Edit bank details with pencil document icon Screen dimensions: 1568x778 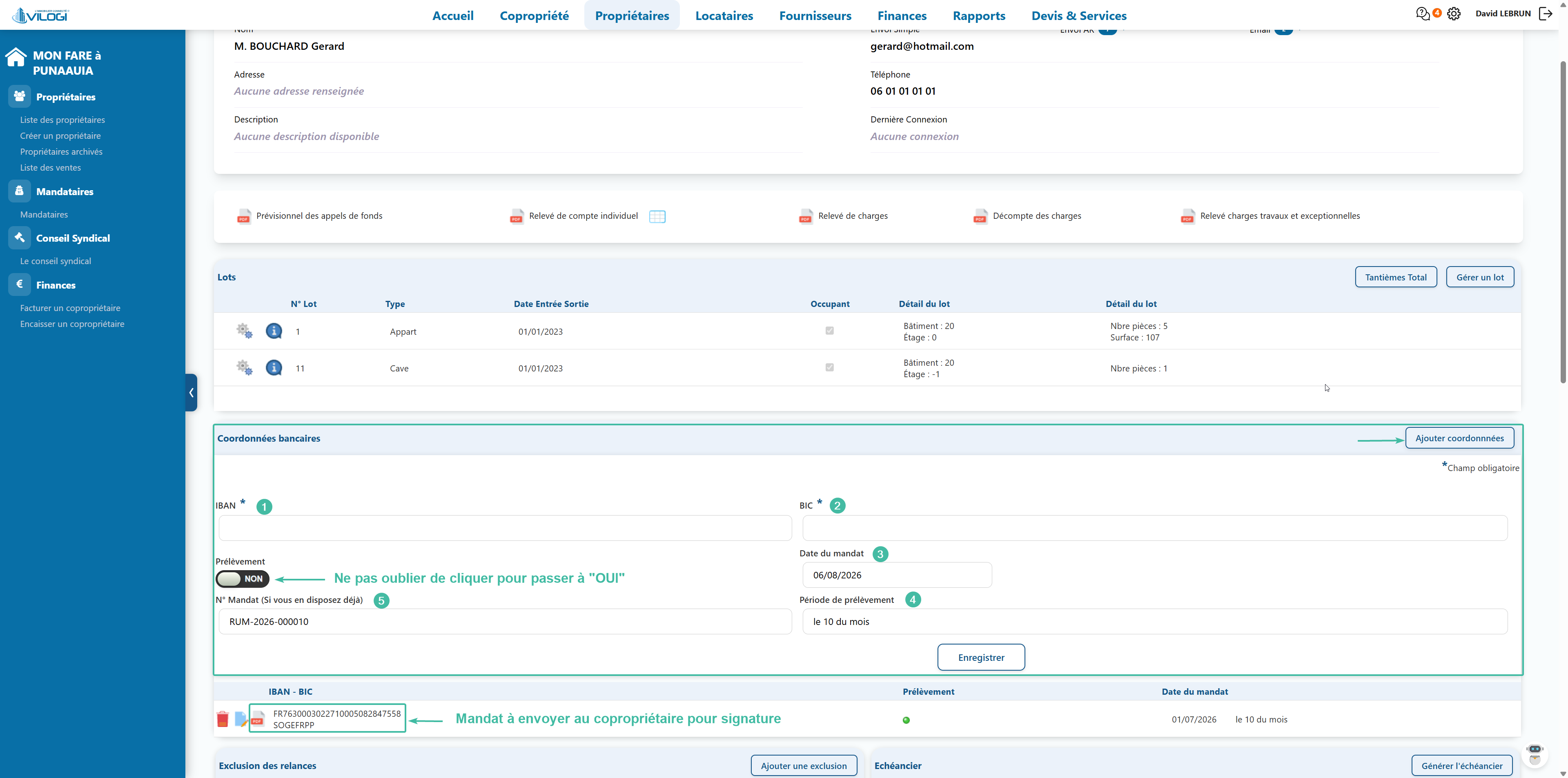coord(241,719)
